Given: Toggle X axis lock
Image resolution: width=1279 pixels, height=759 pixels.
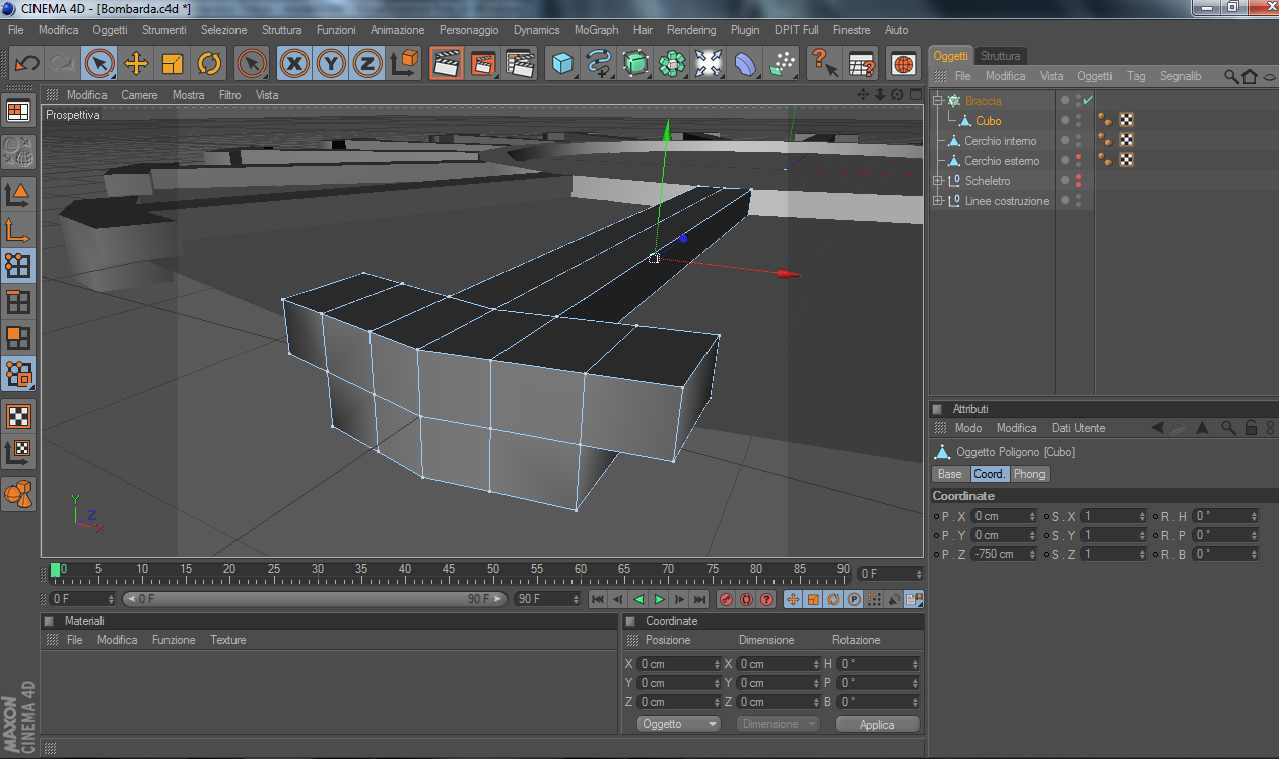Looking at the screenshot, I should [294, 64].
